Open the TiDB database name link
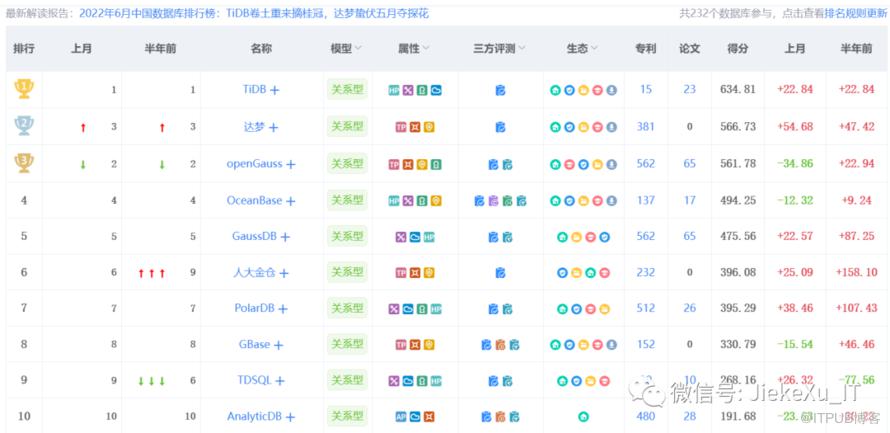 [254, 89]
